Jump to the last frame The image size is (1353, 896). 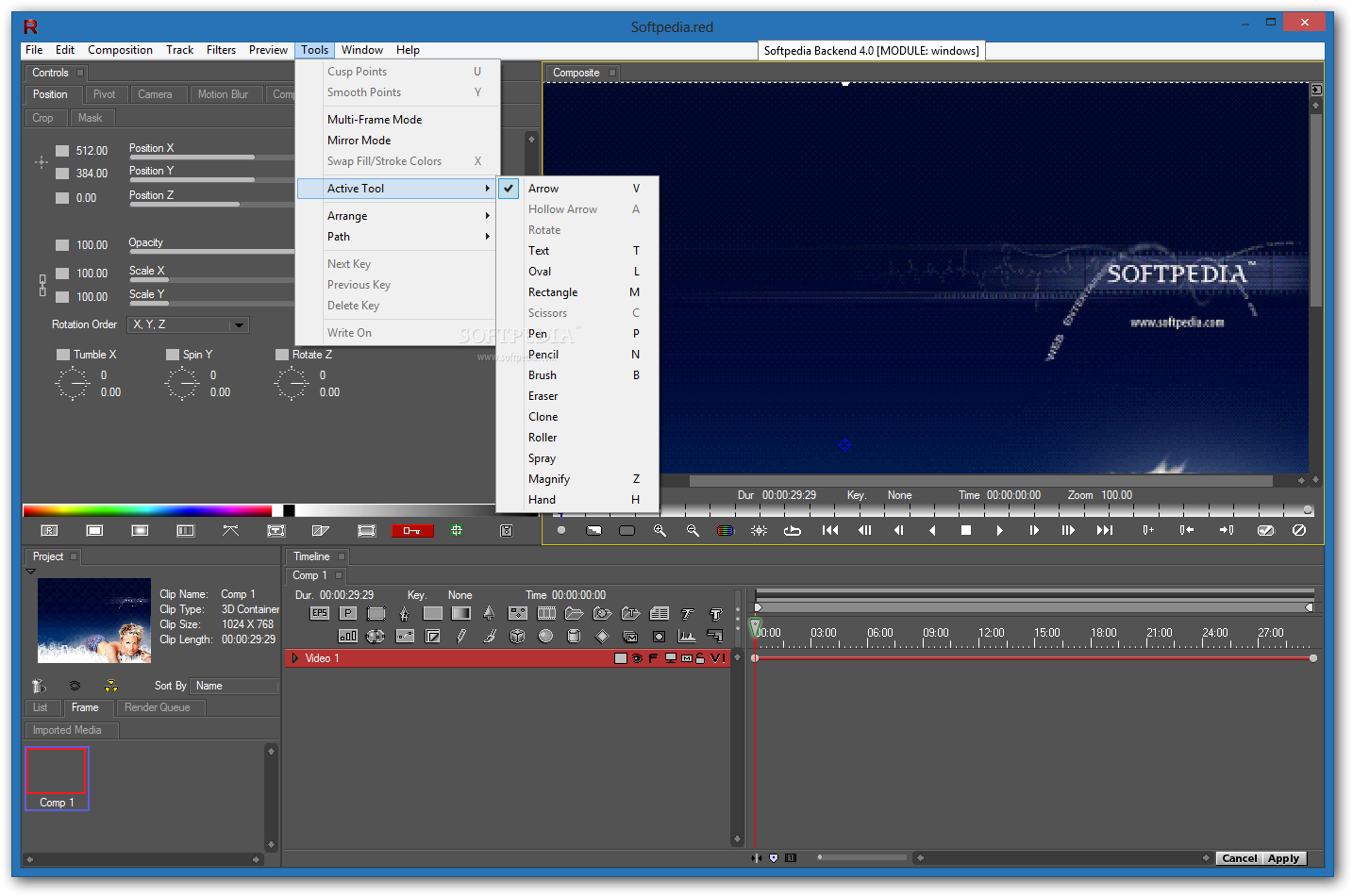[x=1104, y=530]
